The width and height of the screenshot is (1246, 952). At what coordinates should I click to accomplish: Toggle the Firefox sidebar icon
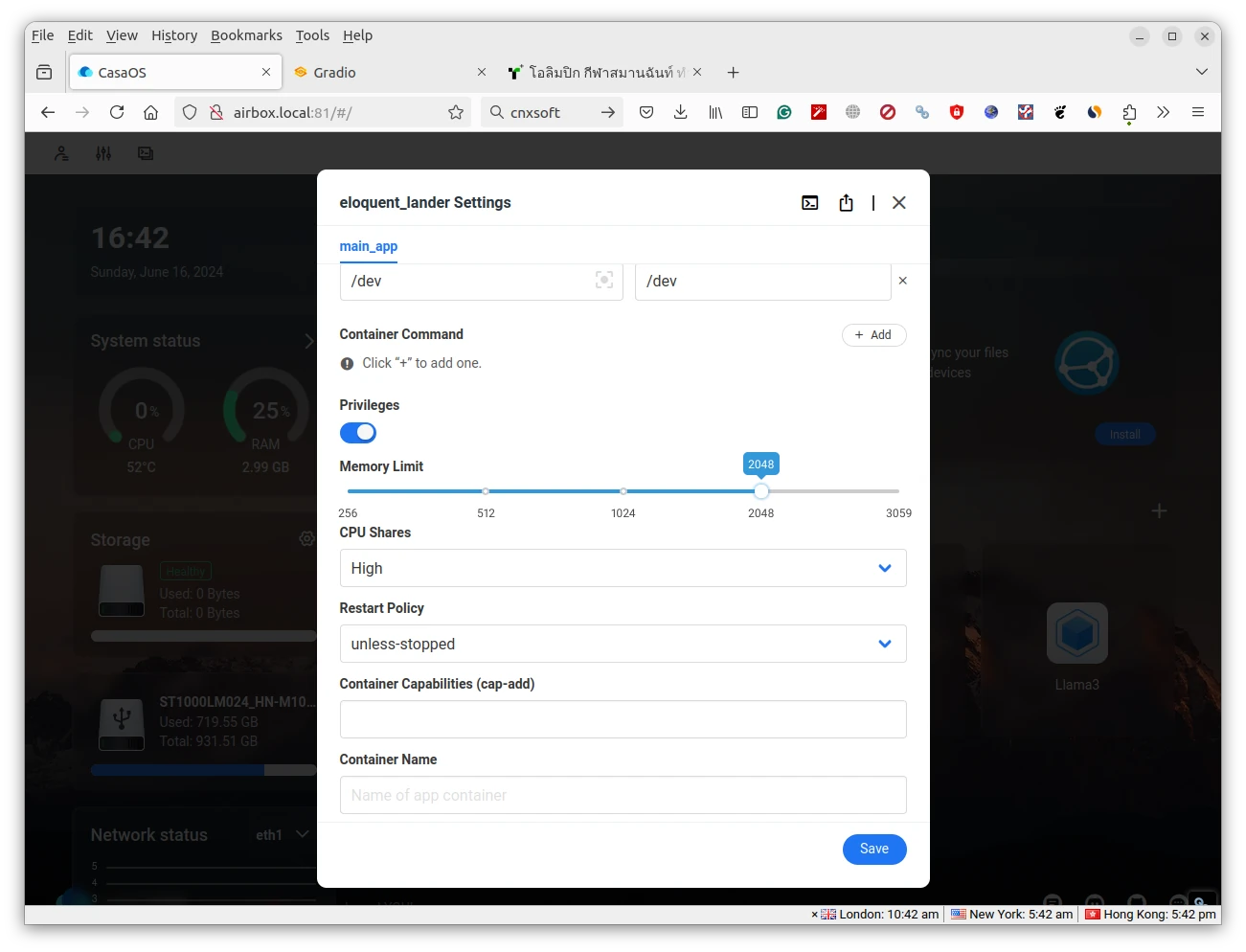point(750,112)
